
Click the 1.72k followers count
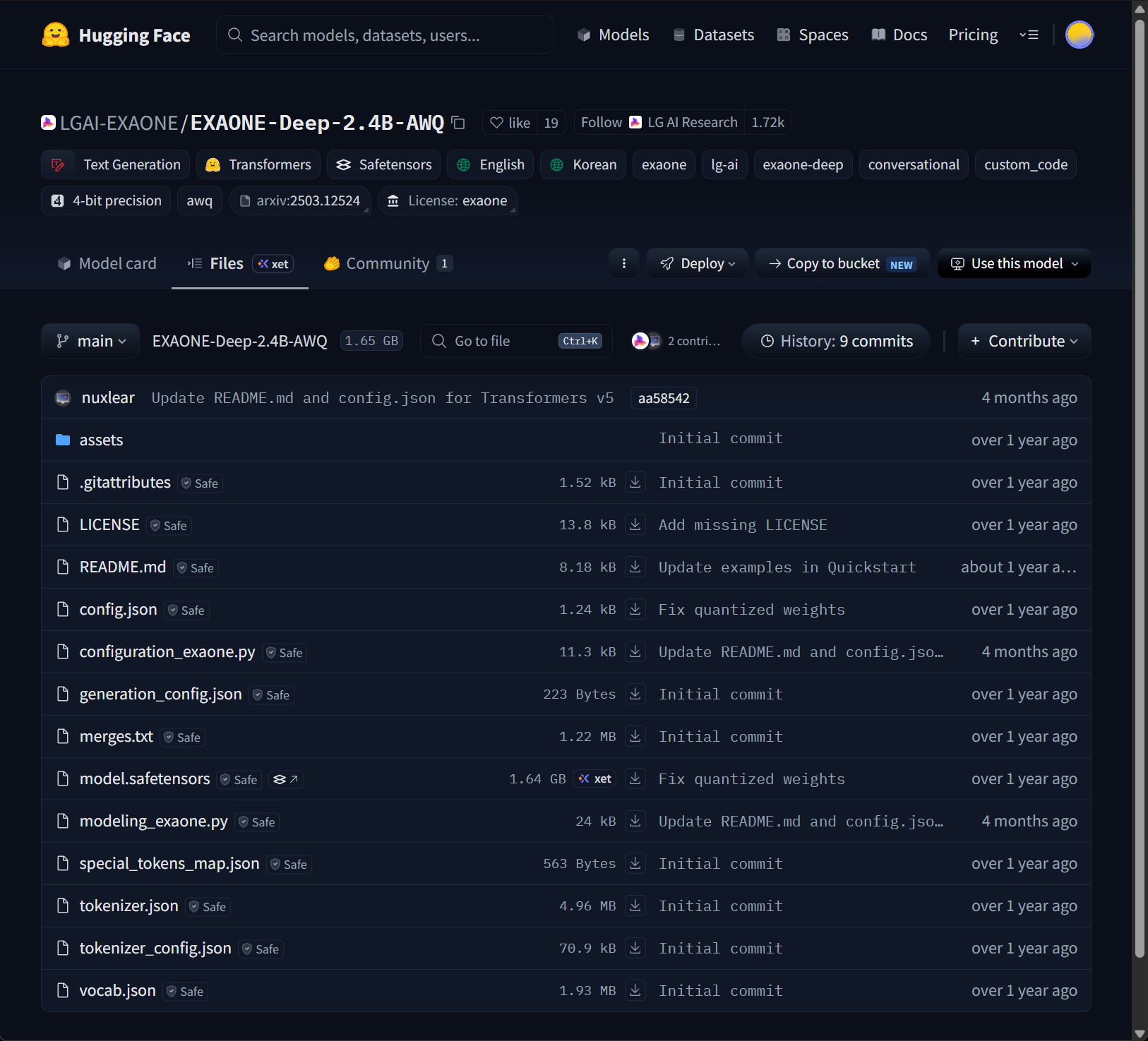(x=767, y=123)
